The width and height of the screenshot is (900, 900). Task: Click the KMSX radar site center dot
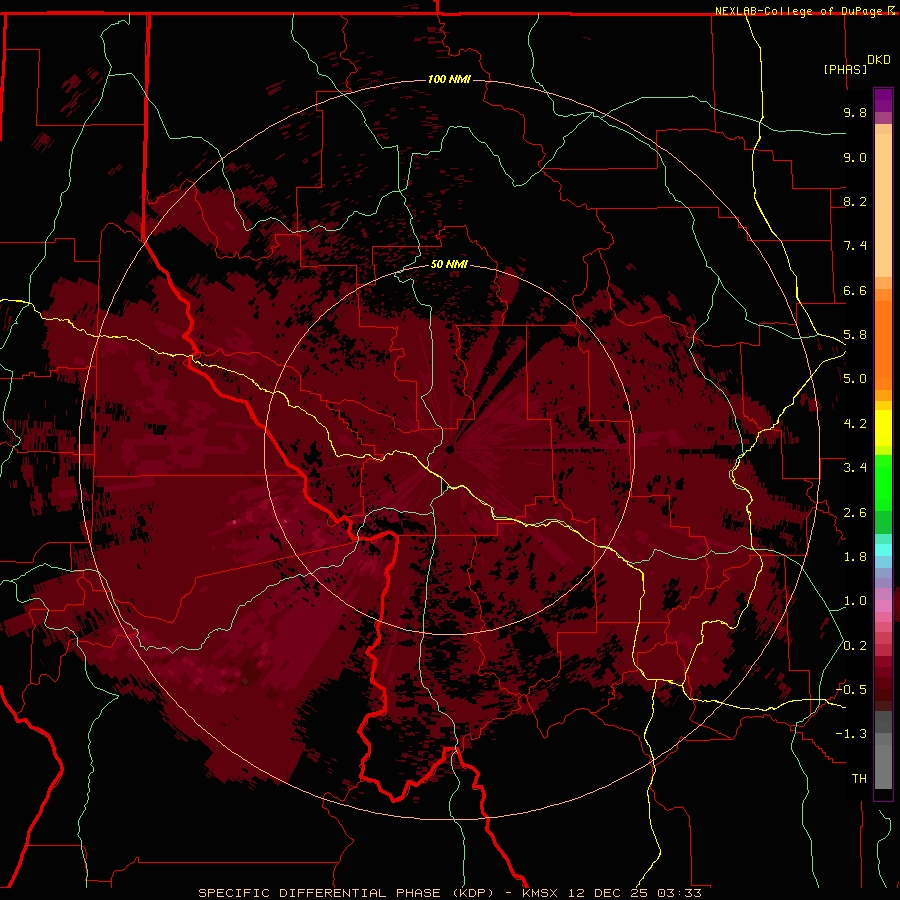click(450, 449)
